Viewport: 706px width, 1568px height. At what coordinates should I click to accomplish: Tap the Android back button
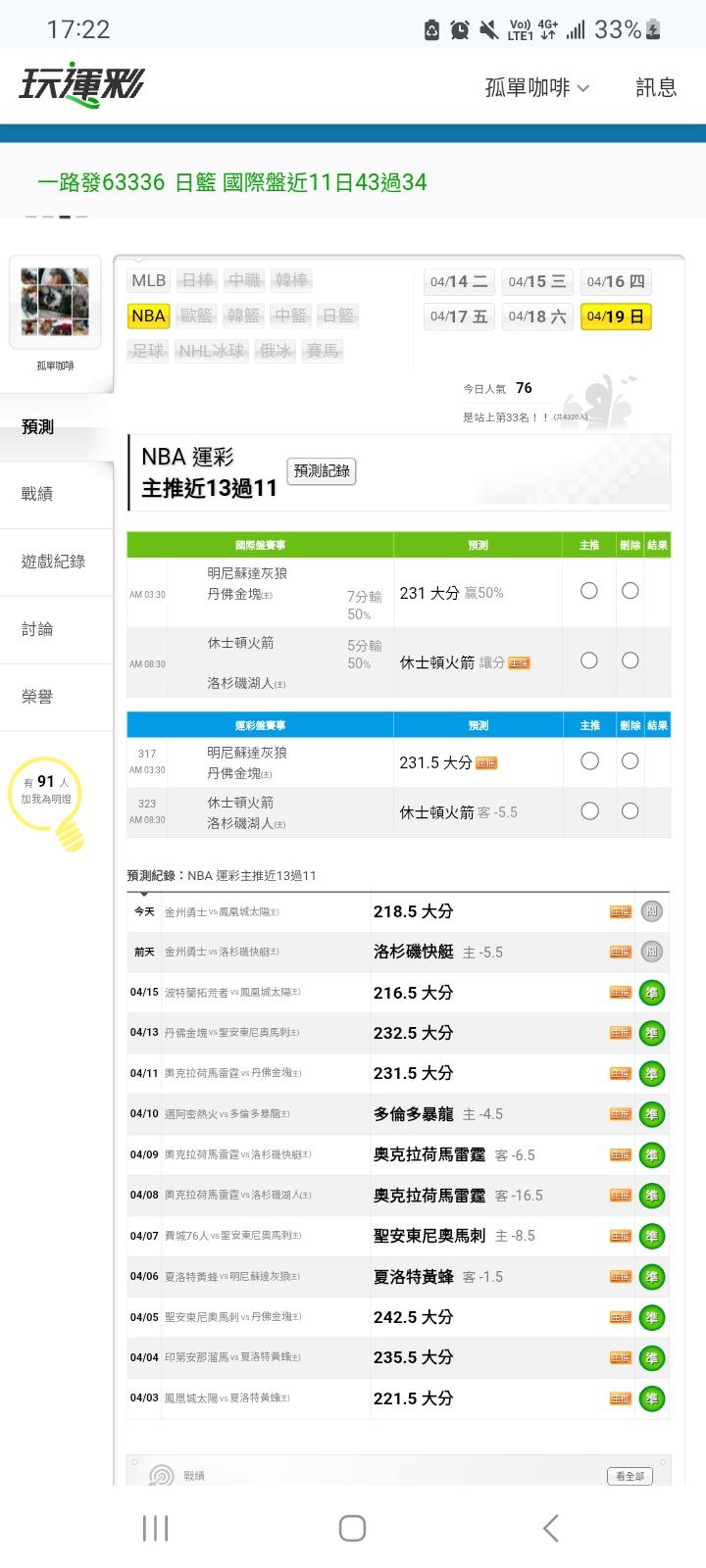point(551,1528)
